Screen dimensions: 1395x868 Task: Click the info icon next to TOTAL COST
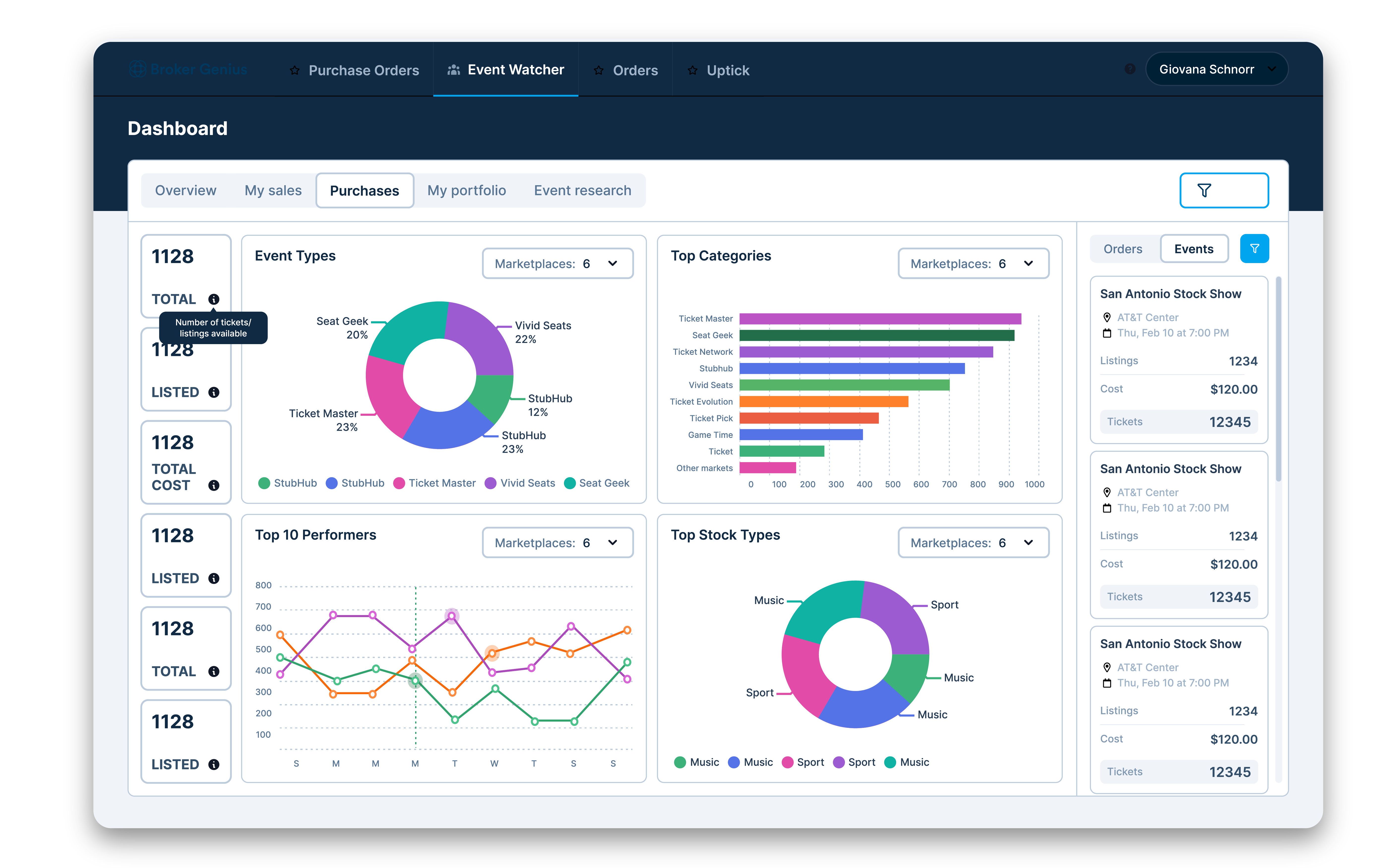click(x=215, y=485)
